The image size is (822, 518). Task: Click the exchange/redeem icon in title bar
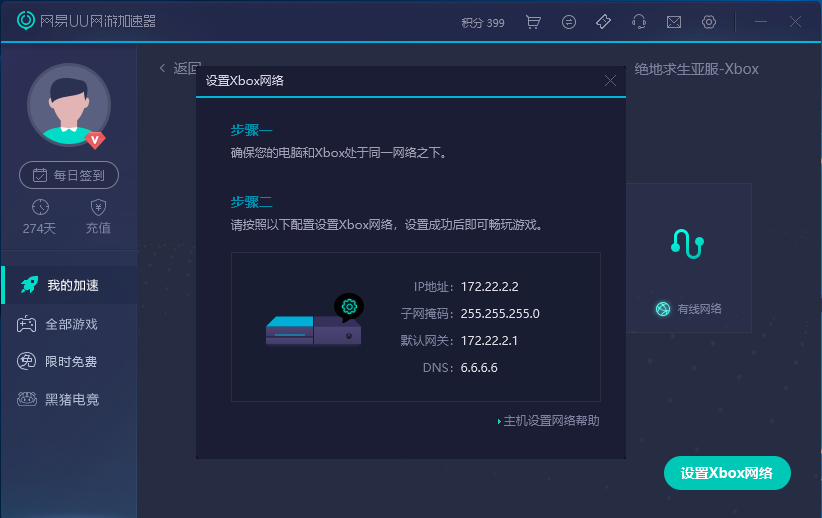(569, 22)
